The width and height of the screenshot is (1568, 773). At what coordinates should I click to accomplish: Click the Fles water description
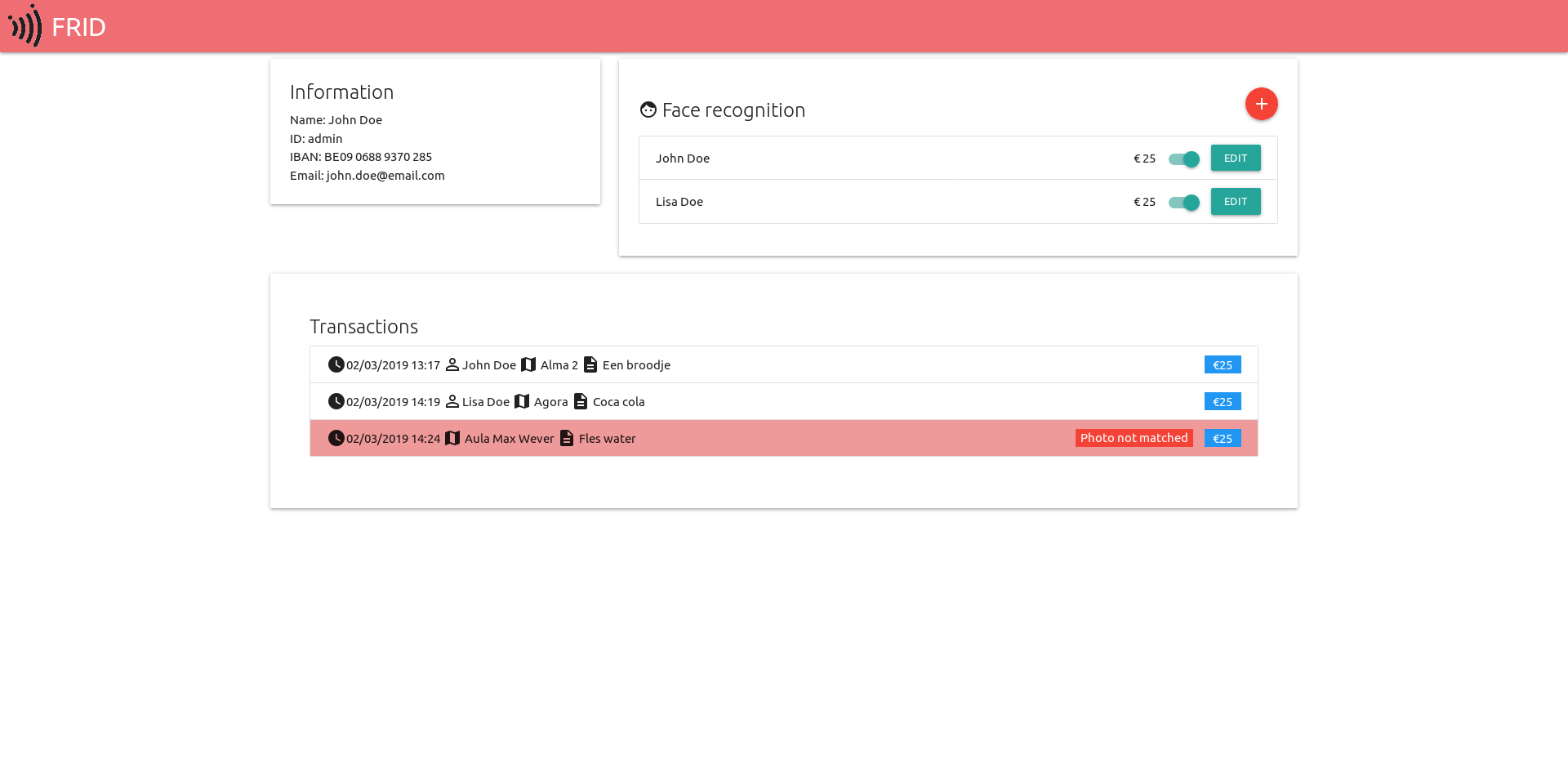pos(608,439)
